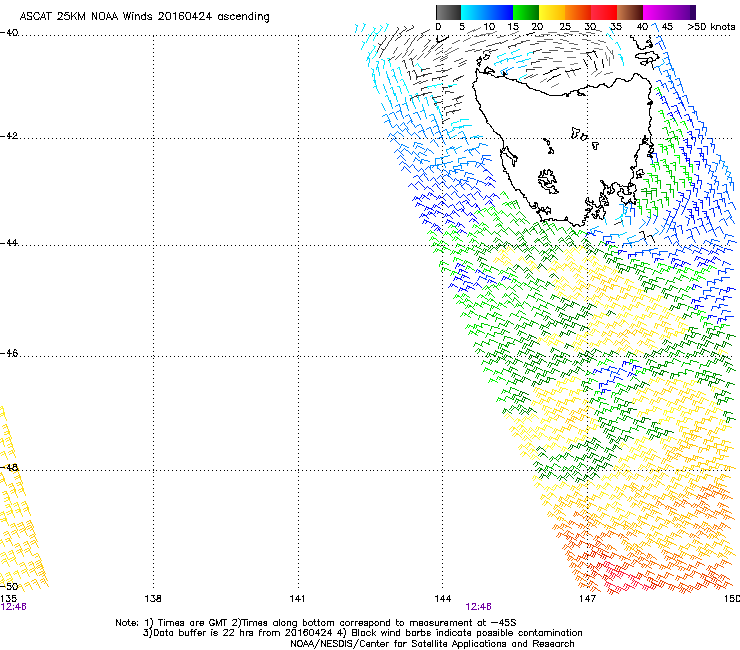Click the blue 10-15 knots legend color
Image resolution: width=740 pixels, height=650 pixels.
click(x=500, y=12)
